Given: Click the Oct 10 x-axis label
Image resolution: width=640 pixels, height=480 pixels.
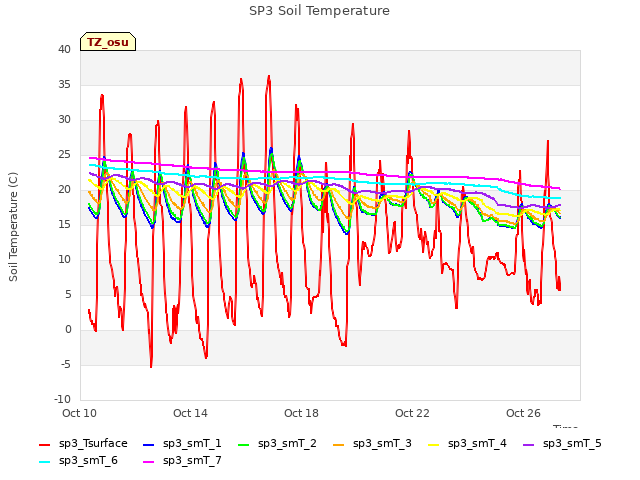Looking at the screenshot, I should 79,413.
